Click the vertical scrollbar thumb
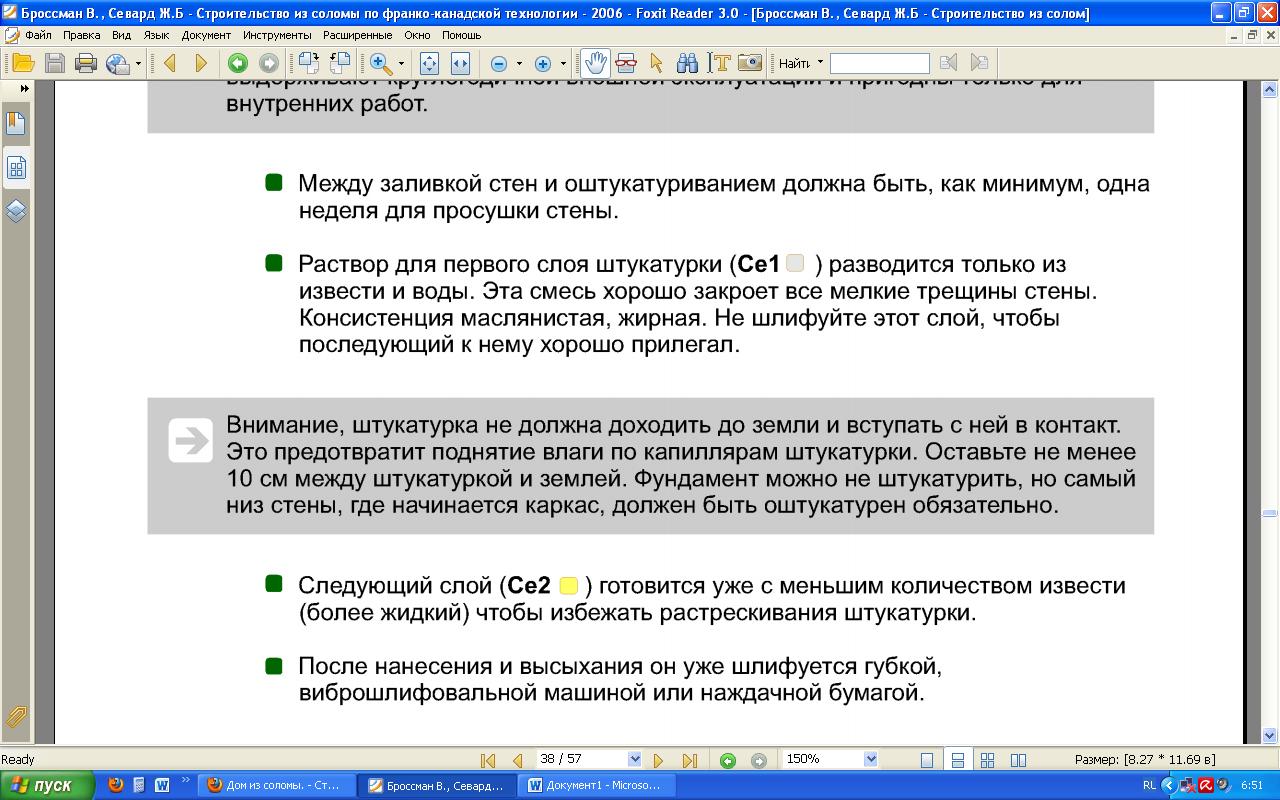1280x800 pixels. pos(1270,514)
